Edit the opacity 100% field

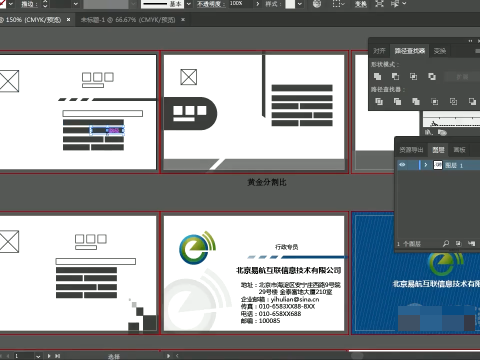click(240, 4)
